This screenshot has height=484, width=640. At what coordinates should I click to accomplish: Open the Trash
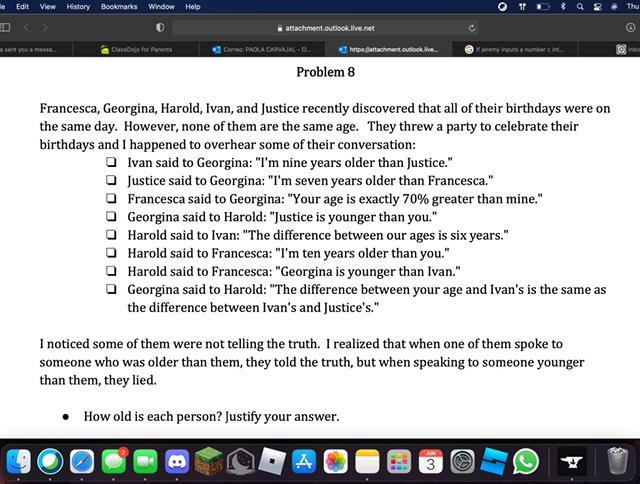point(618,462)
